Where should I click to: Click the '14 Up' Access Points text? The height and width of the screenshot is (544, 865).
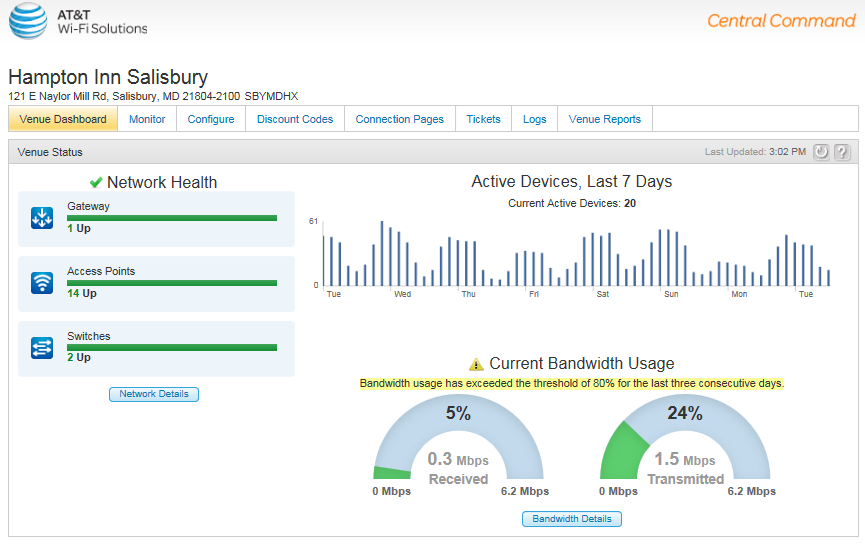[x=82, y=294]
